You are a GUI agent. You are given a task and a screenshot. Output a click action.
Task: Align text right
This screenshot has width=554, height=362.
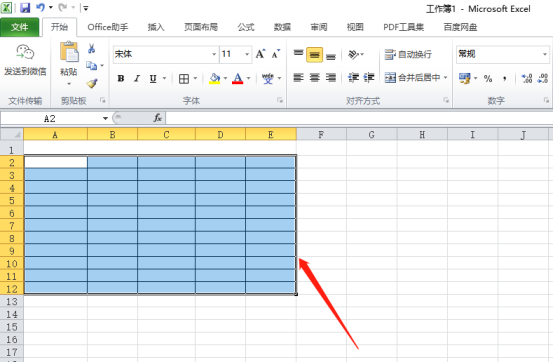pyautogui.click(x=331, y=77)
